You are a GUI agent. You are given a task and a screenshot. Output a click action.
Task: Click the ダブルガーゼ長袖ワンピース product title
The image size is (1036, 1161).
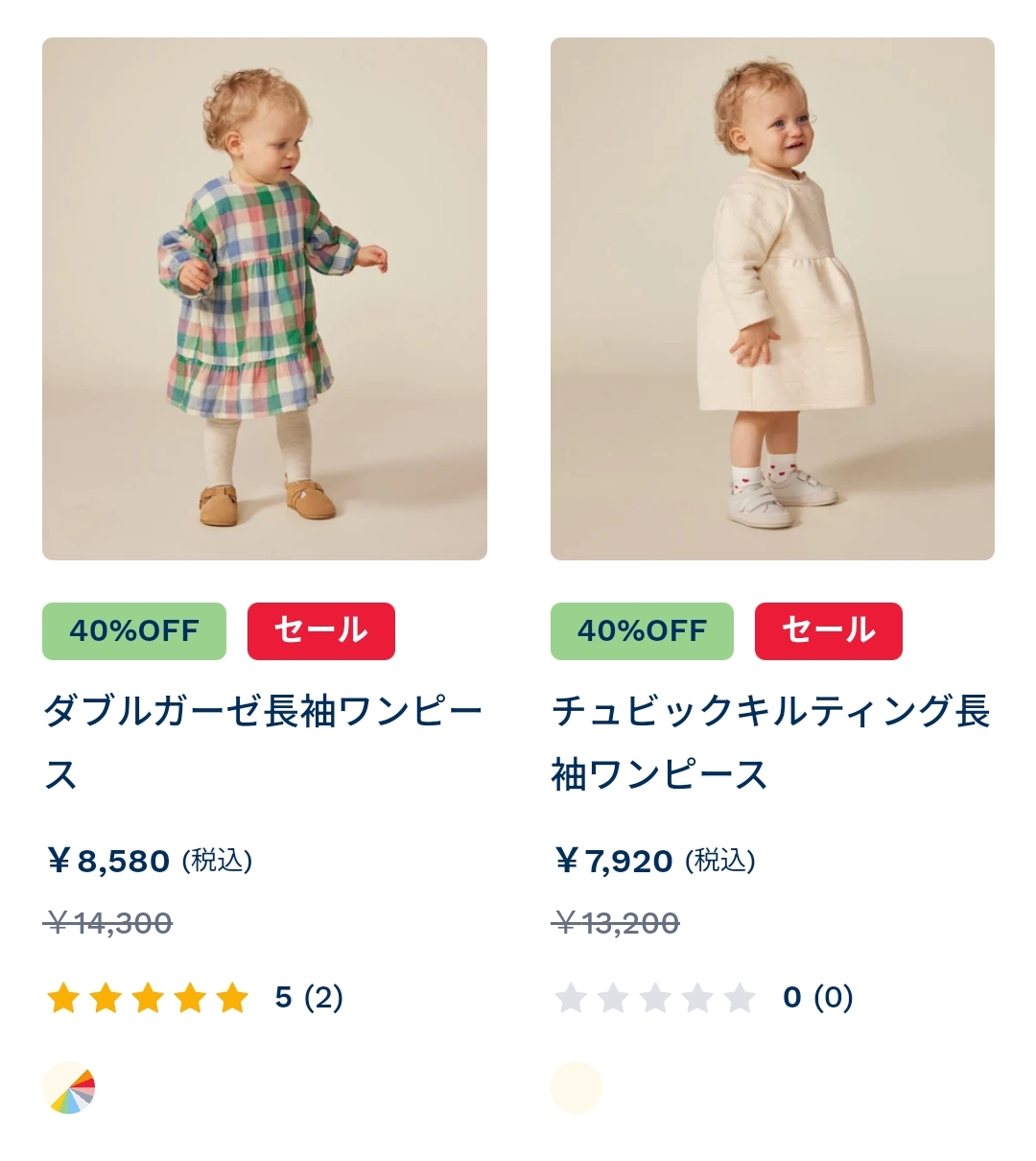264,743
